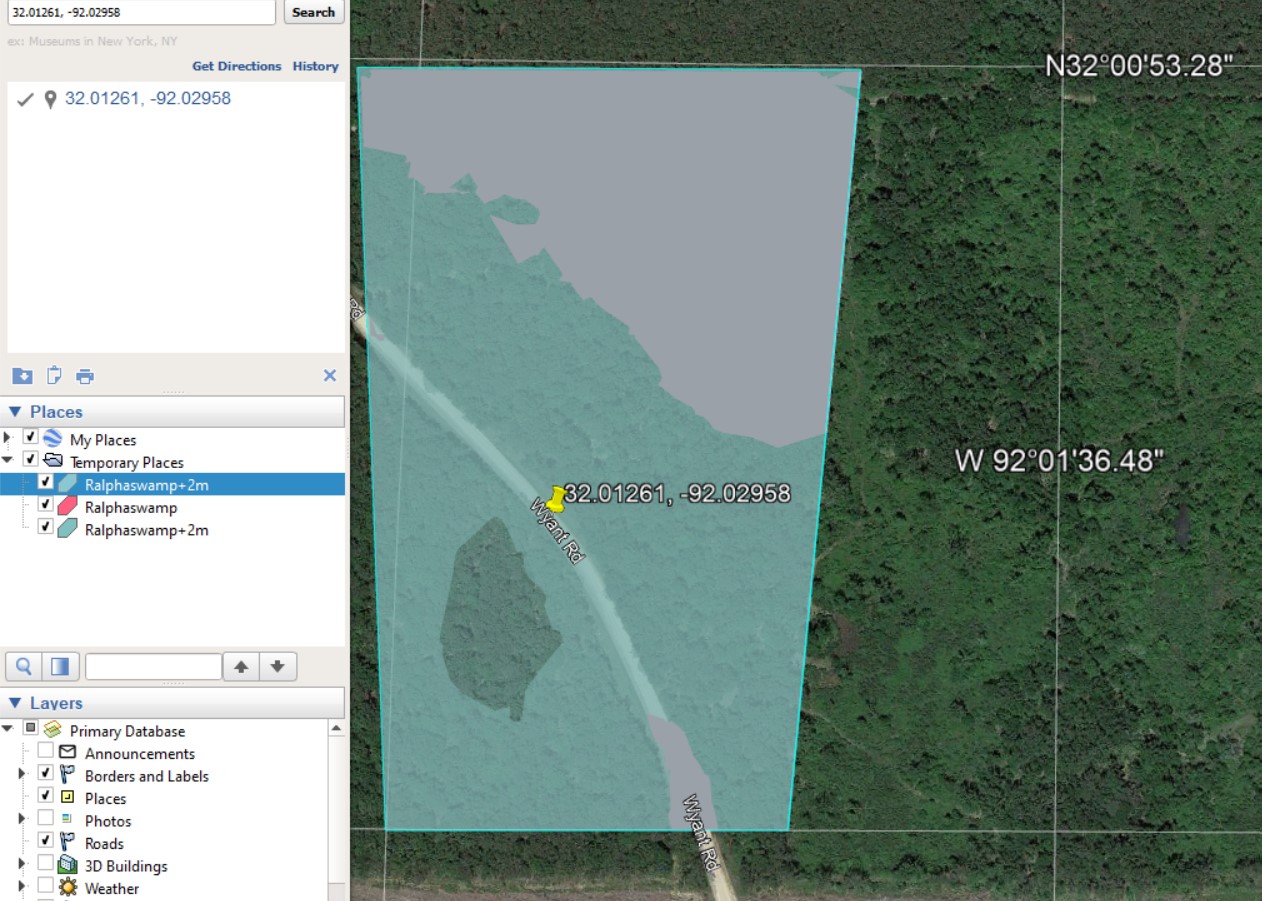1262x901 pixels.
Task: Expand the 3D Buildings node
Action: pos(22,865)
